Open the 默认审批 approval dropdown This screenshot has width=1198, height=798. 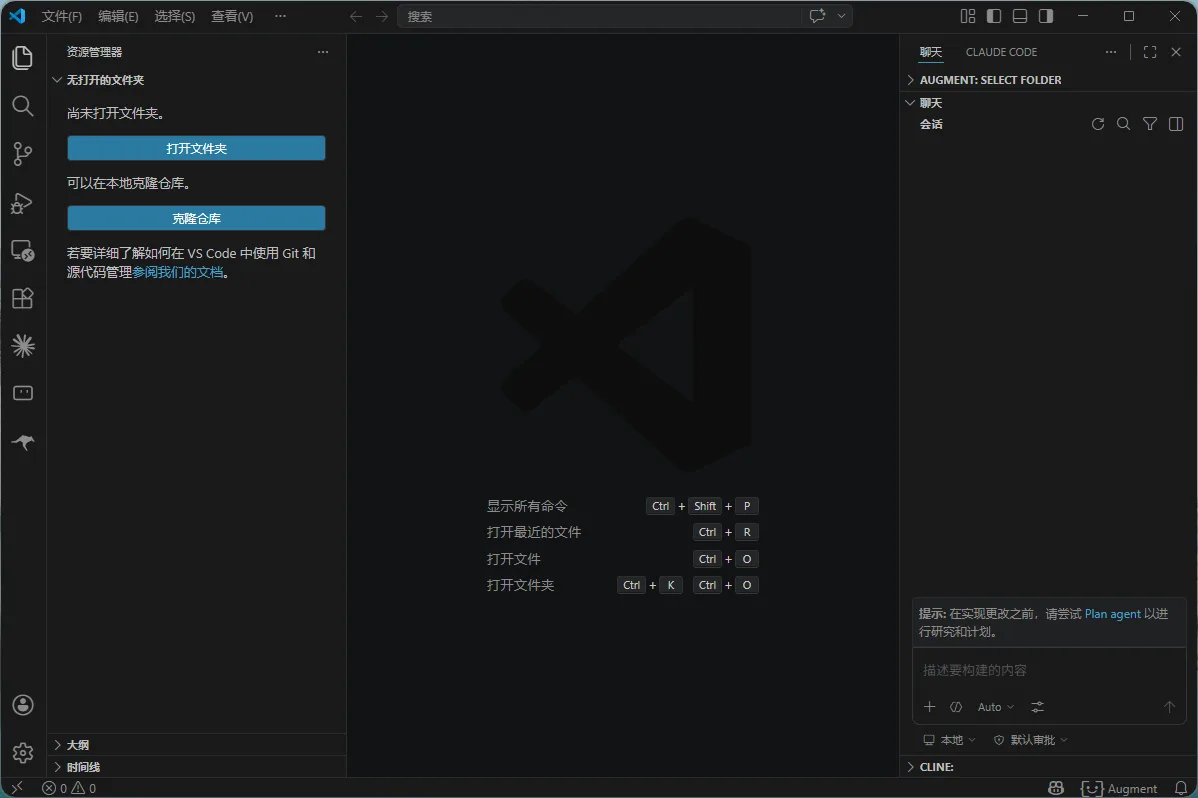(1031, 740)
